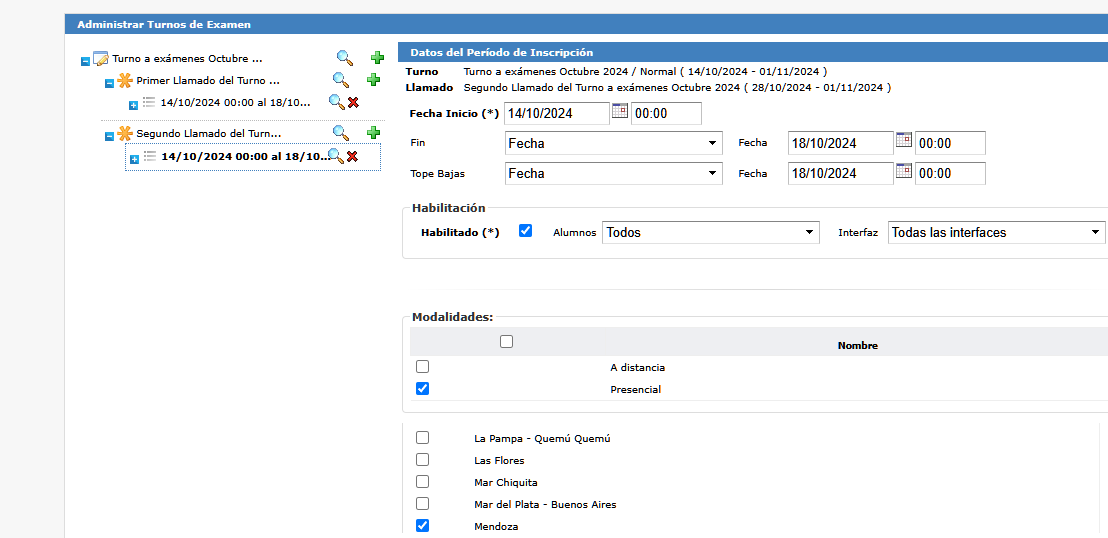Select Primer Llamado del Turno tree item
Screen dimensions: 1108x538
pos(208,81)
